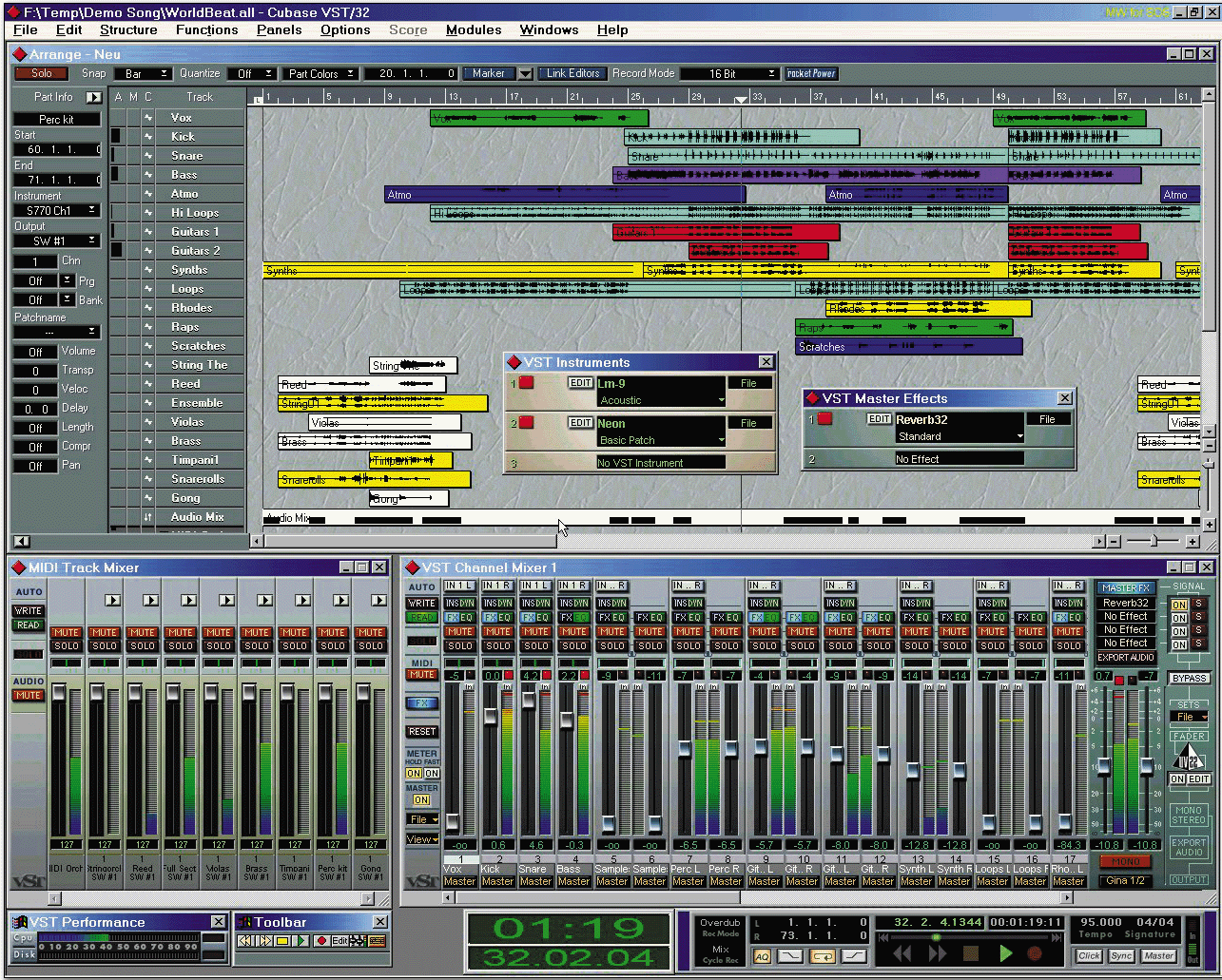This screenshot has height=980, width=1222.
Task: Click the Link Editors button
Action: (572, 73)
